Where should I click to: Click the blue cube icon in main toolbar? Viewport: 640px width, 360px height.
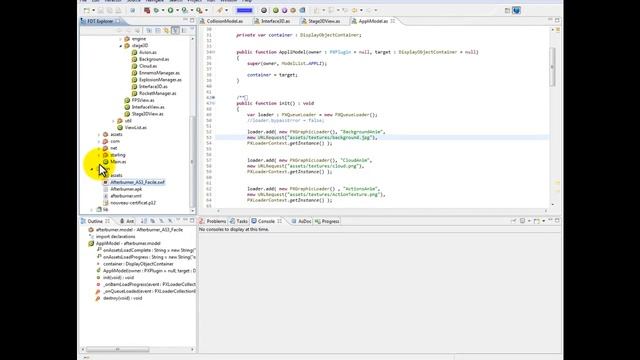pos(302,10)
